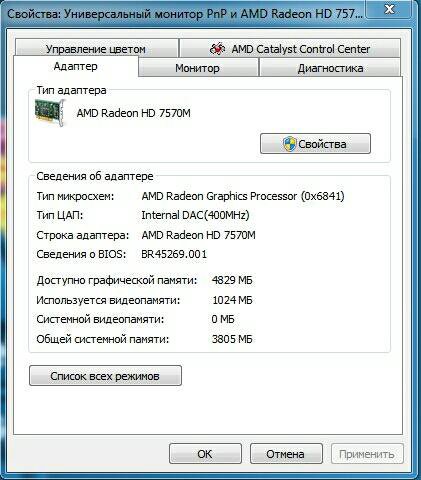Open Список всех режимов list
The width and height of the screenshot is (421, 480).
pyautogui.click(x=105, y=376)
